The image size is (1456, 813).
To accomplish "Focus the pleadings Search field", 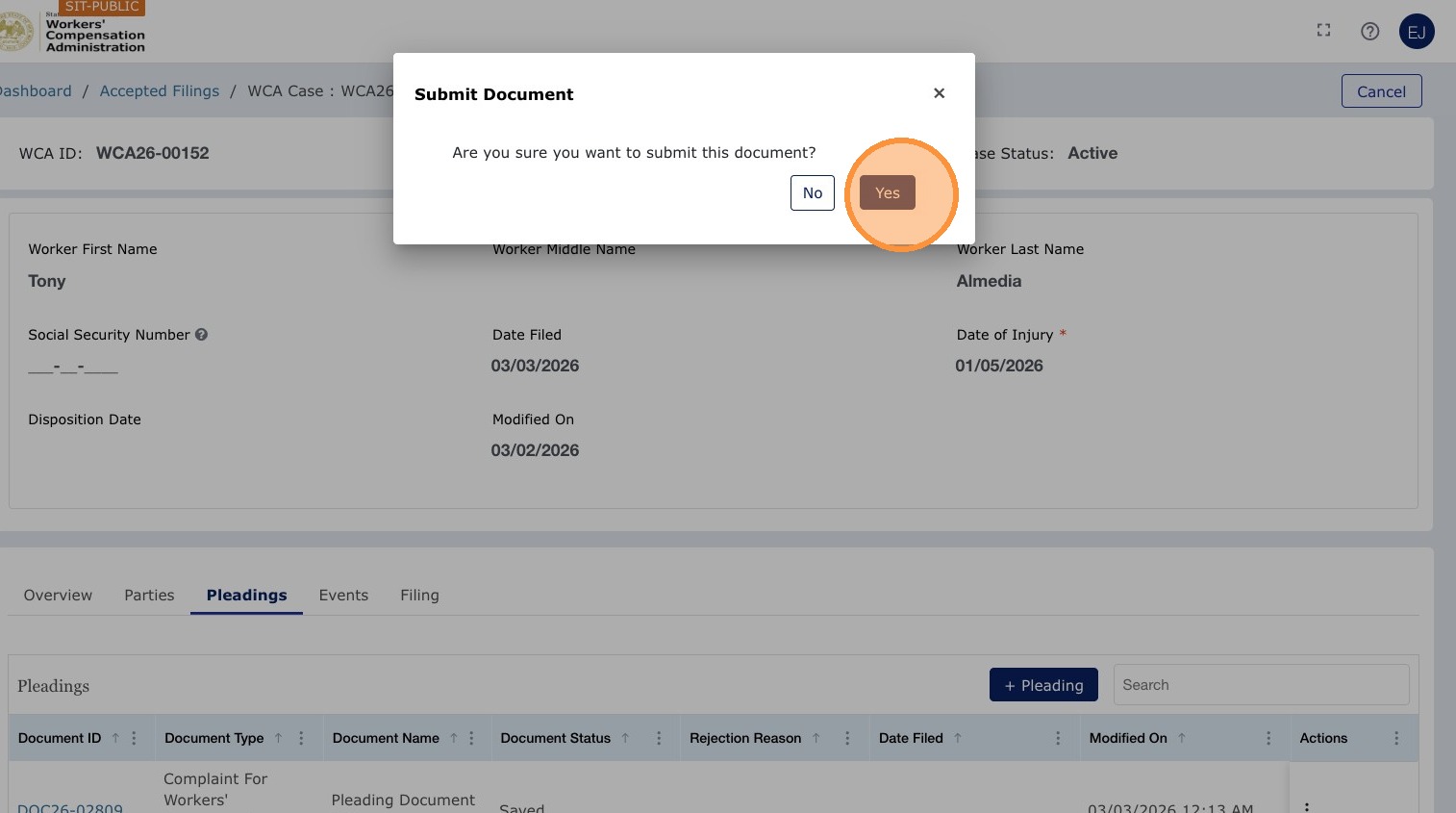I will pos(1261,684).
